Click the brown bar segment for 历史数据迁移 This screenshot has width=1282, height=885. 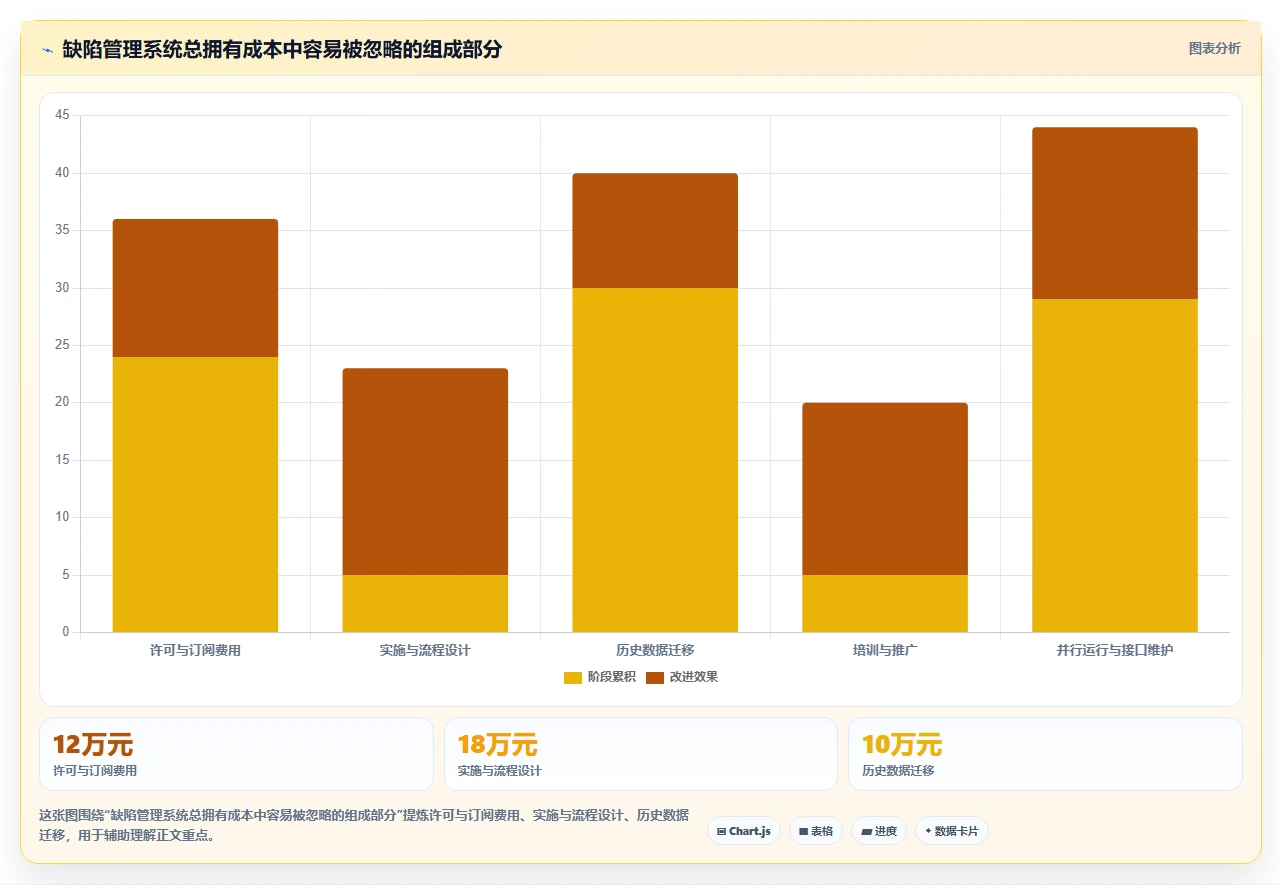point(655,231)
